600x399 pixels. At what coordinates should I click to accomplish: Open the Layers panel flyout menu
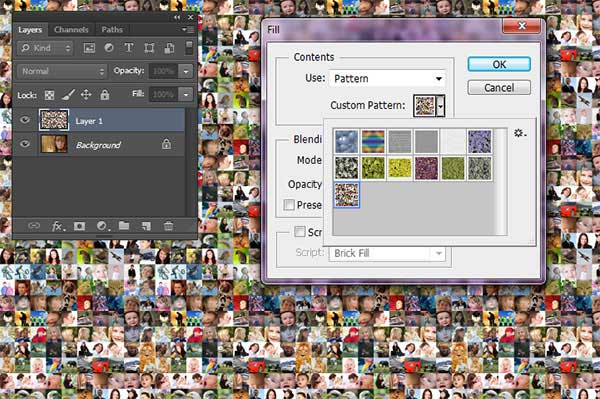click(188, 29)
